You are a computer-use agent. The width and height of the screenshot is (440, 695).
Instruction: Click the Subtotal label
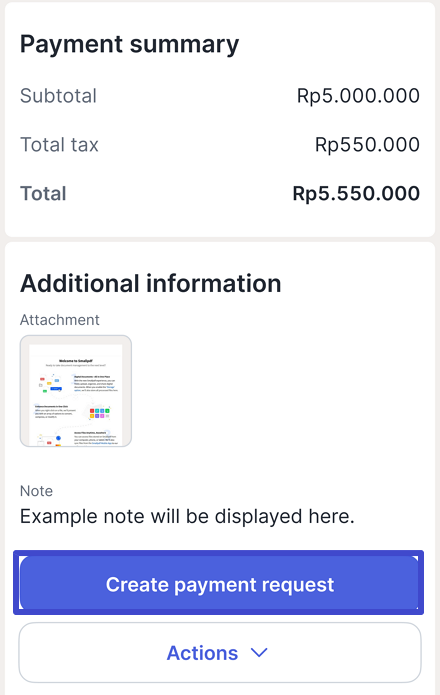pyautogui.click(x=58, y=96)
